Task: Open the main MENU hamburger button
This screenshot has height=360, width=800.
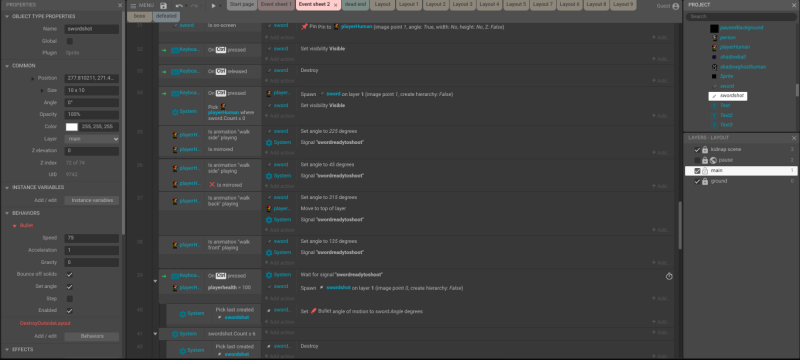Action: pyautogui.click(x=141, y=6)
